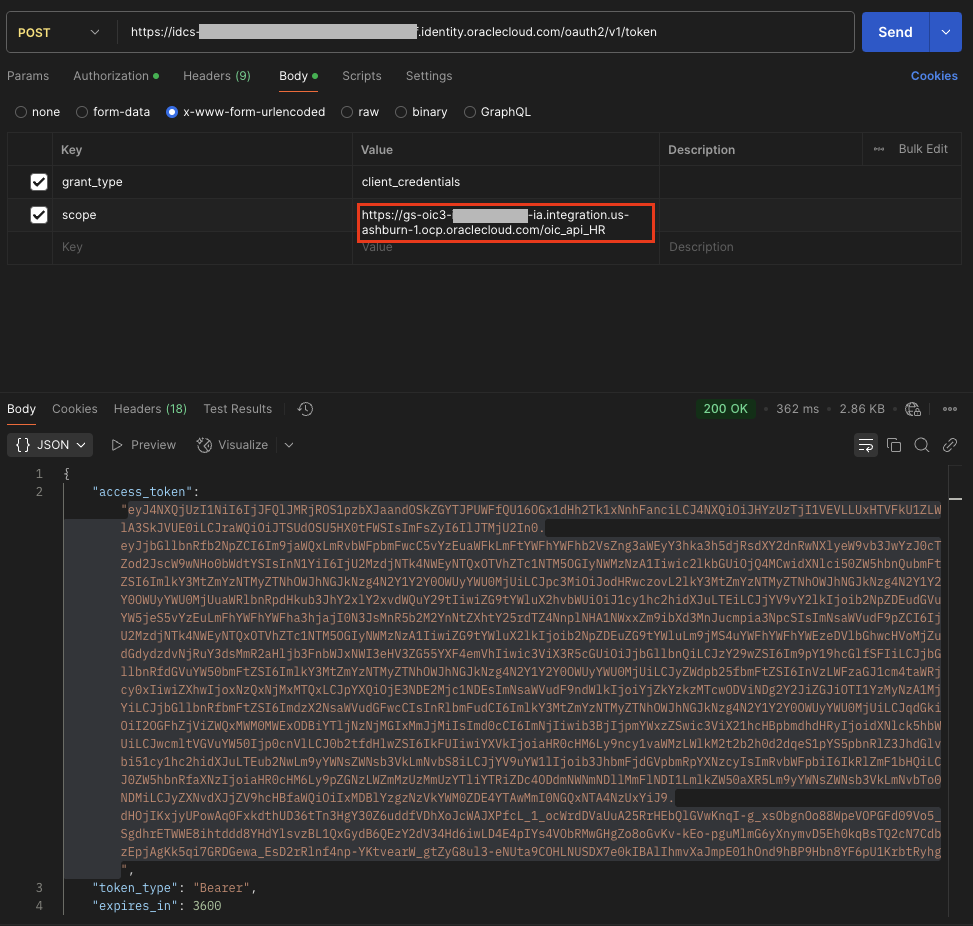Viewport: 973px width, 926px height.
Task: Open the response Test Results tab
Action: (x=237, y=409)
